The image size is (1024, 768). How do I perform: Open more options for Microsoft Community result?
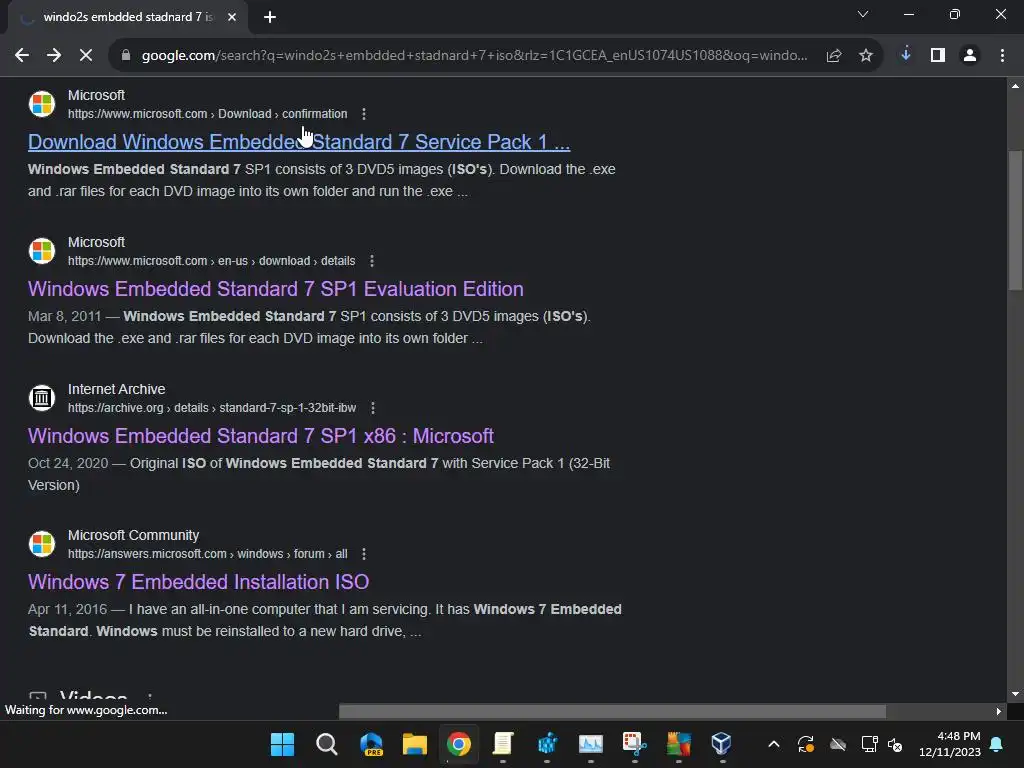pos(364,554)
